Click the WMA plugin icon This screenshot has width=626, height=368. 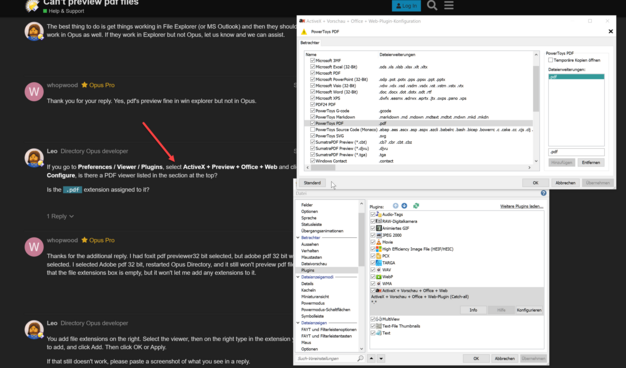point(379,283)
